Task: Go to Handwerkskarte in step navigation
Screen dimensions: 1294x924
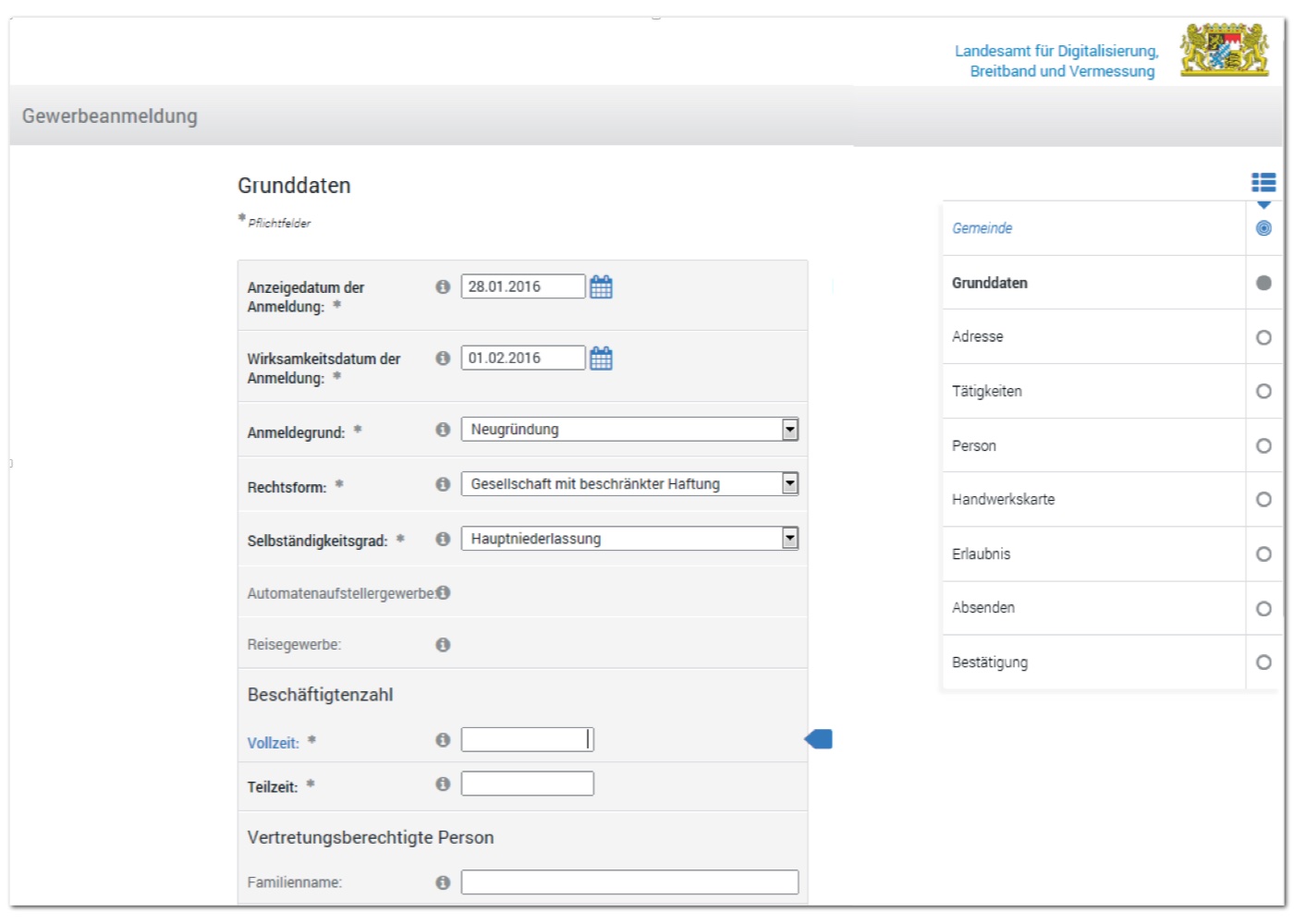Action: (1003, 500)
